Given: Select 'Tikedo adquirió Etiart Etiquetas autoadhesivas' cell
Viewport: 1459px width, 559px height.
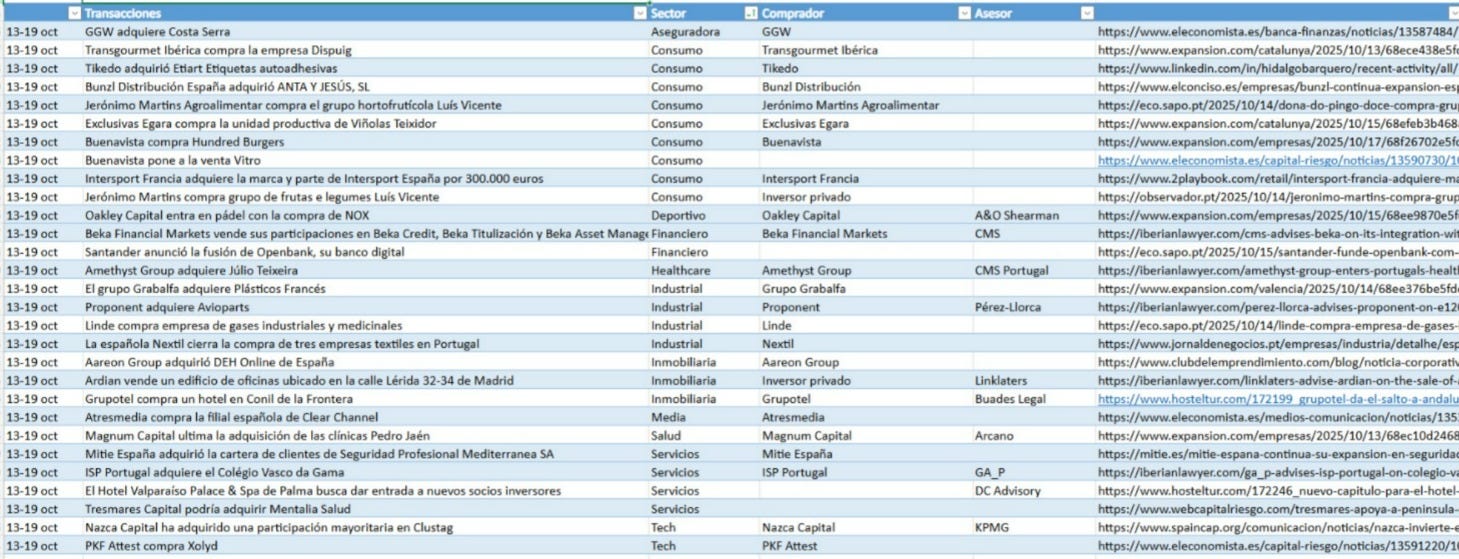Looking at the screenshot, I should pyautogui.click(x=364, y=68).
